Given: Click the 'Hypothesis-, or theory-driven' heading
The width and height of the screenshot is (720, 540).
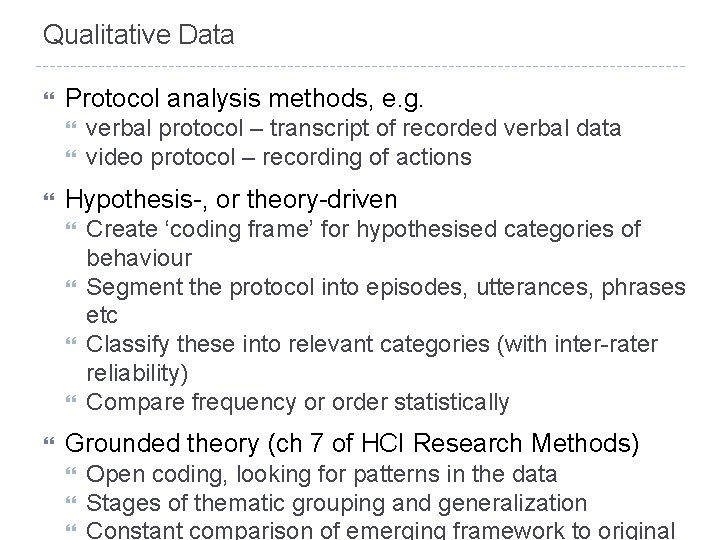Looking at the screenshot, I should click(x=231, y=200).
